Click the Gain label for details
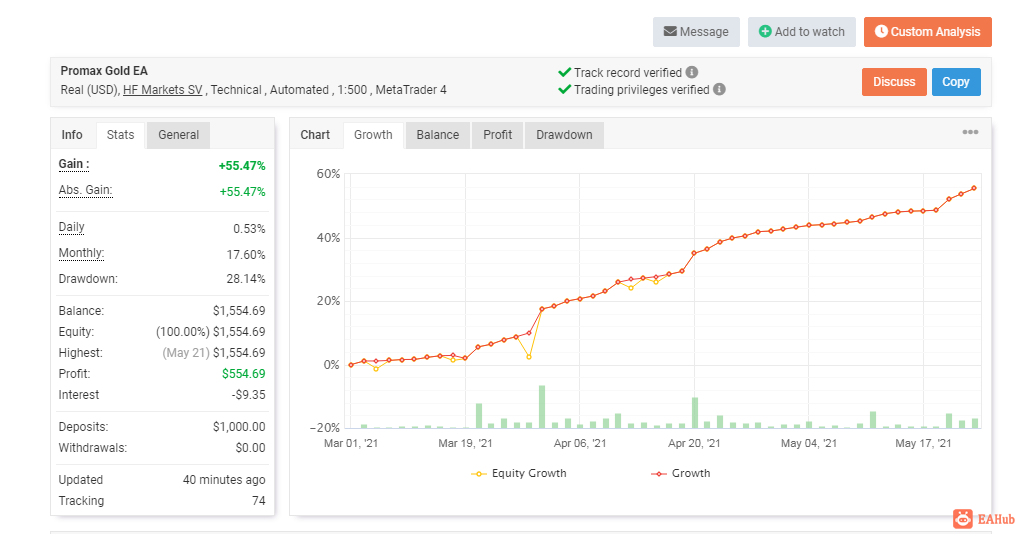The width and height of the screenshot is (1024, 534). (74, 164)
